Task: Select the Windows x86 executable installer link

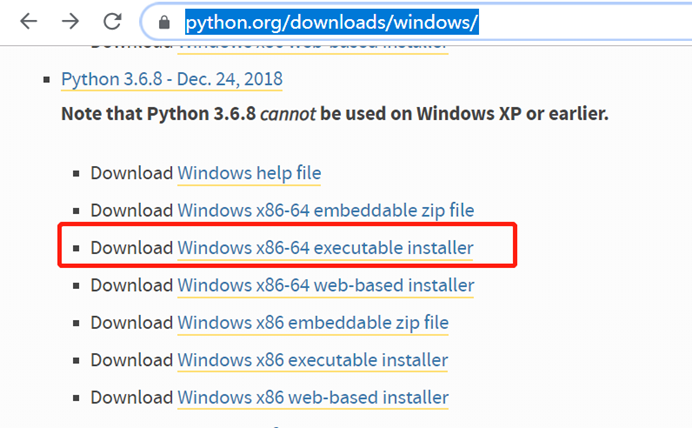Action: (312, 360)
